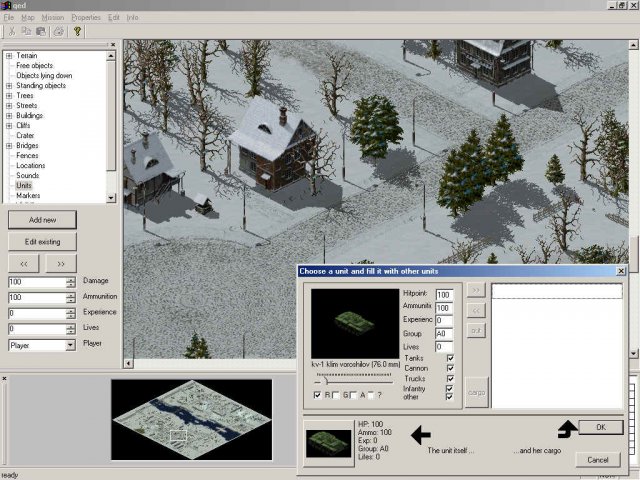This screenshot has width=640, height=480.
Task: Click the Paste toolbar icon
Action: click(41, 31)
